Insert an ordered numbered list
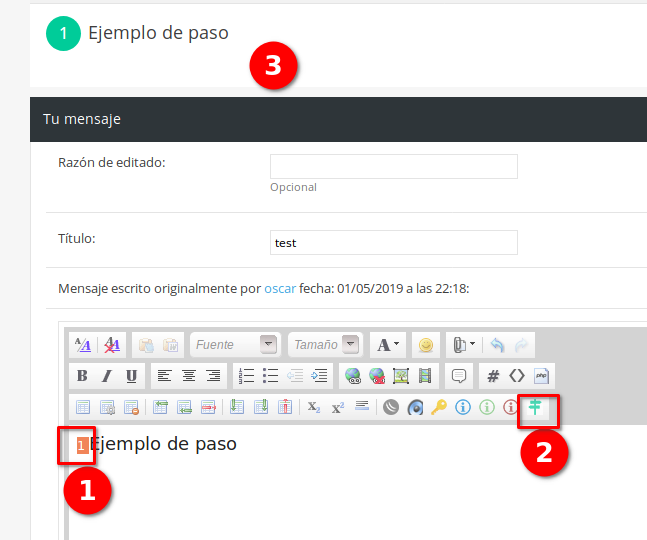The image size is (647, 540). (x=246, y=376)
